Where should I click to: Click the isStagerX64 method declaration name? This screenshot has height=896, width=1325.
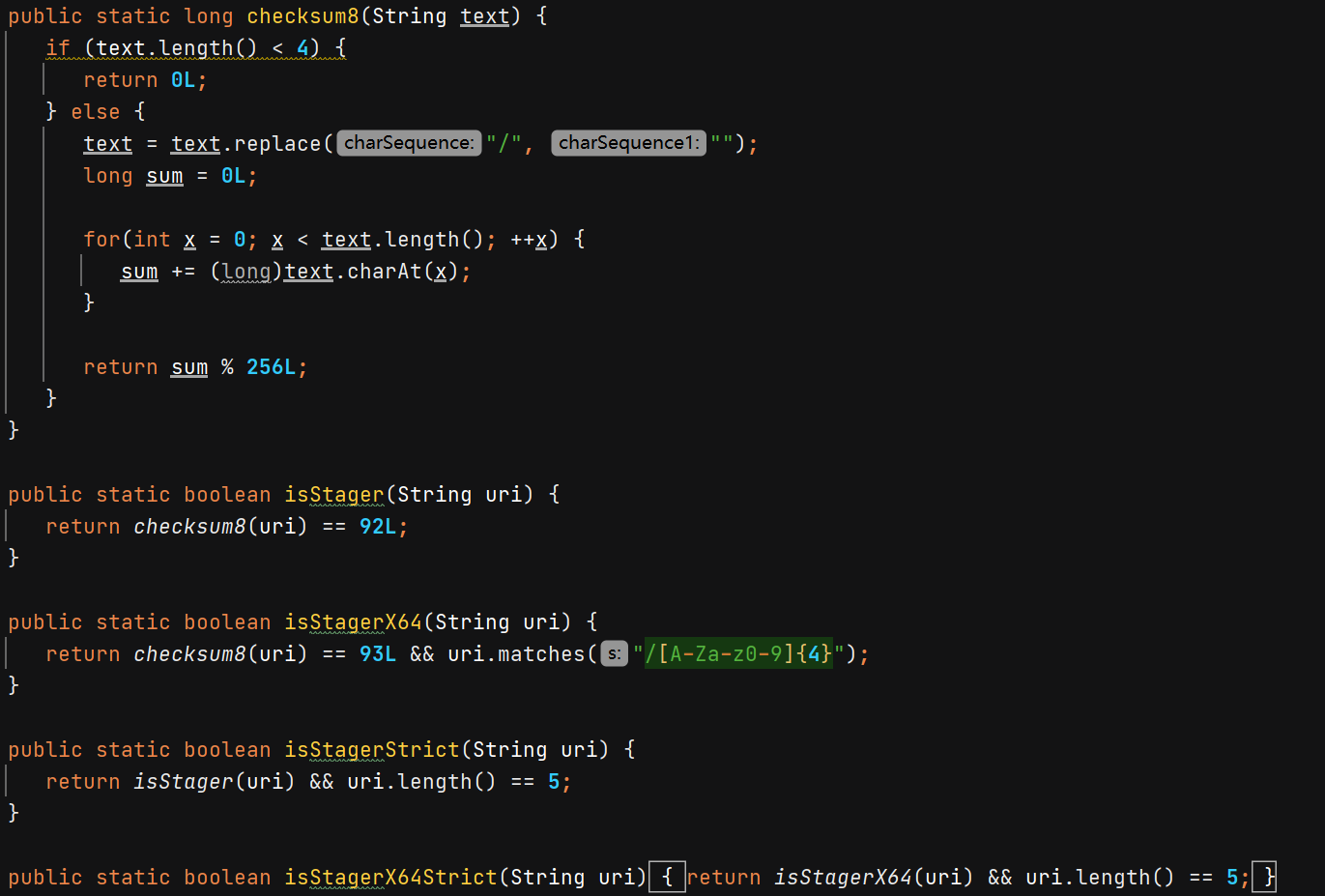pyautogui.click(x=353, y=622)
